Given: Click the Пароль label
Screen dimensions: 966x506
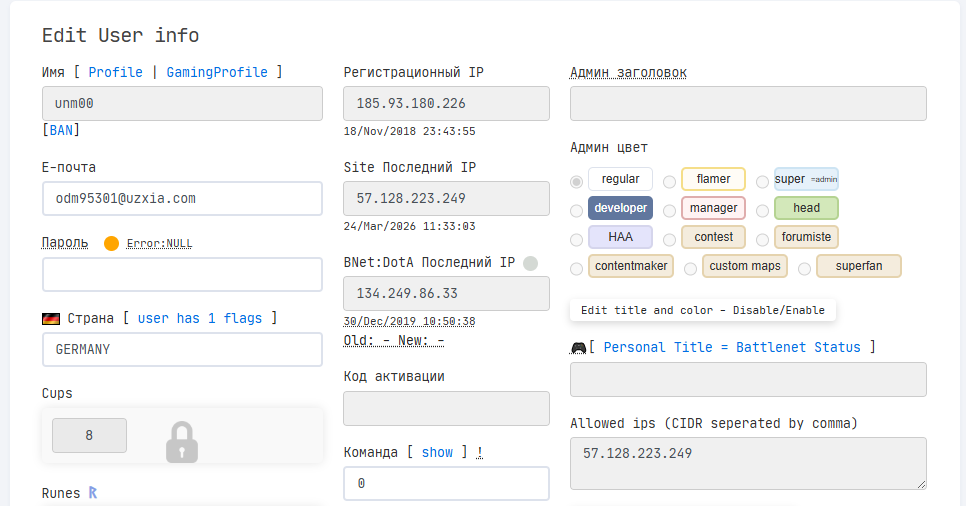Looking at the screenshot, I should click(x=65, y=243).
